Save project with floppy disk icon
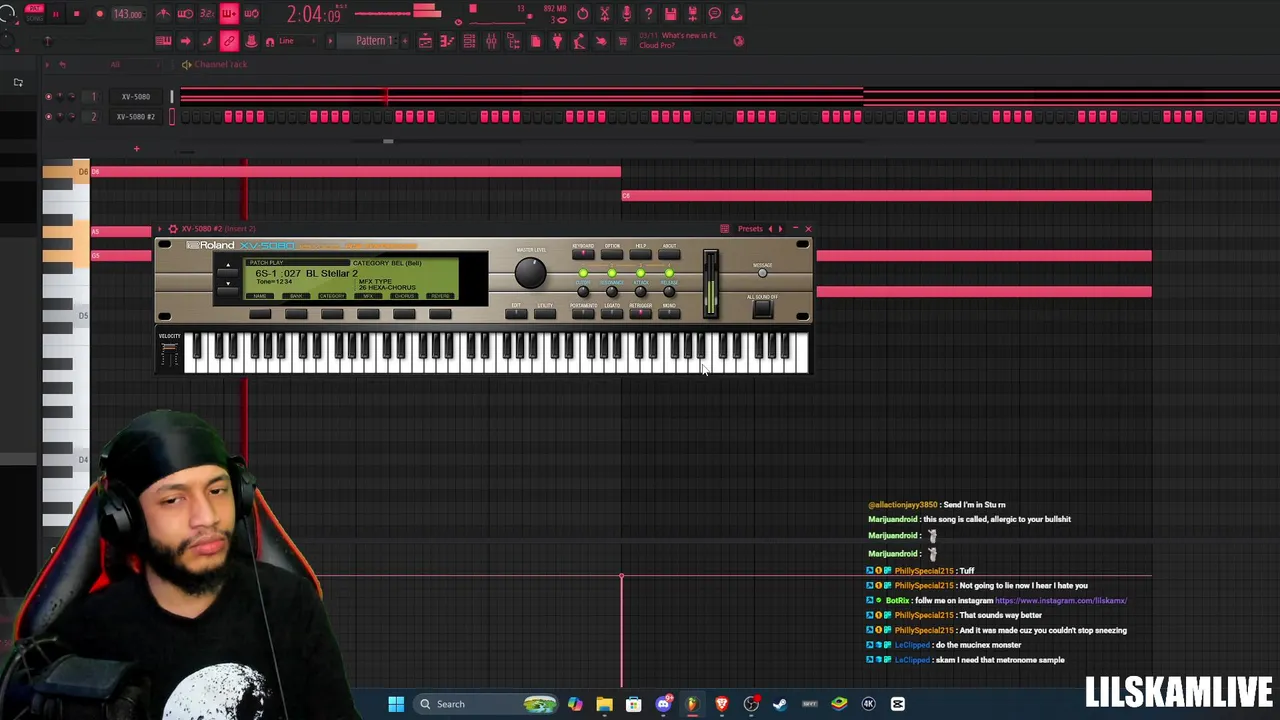1280x720 pixels. coord(671,14)
